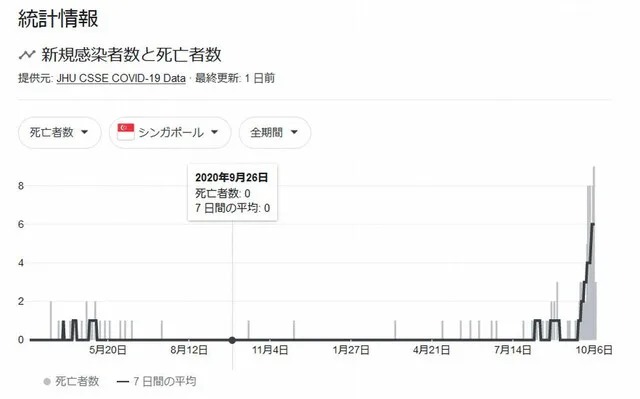Click the Singapore flag icon

click(x=126, y=132)
